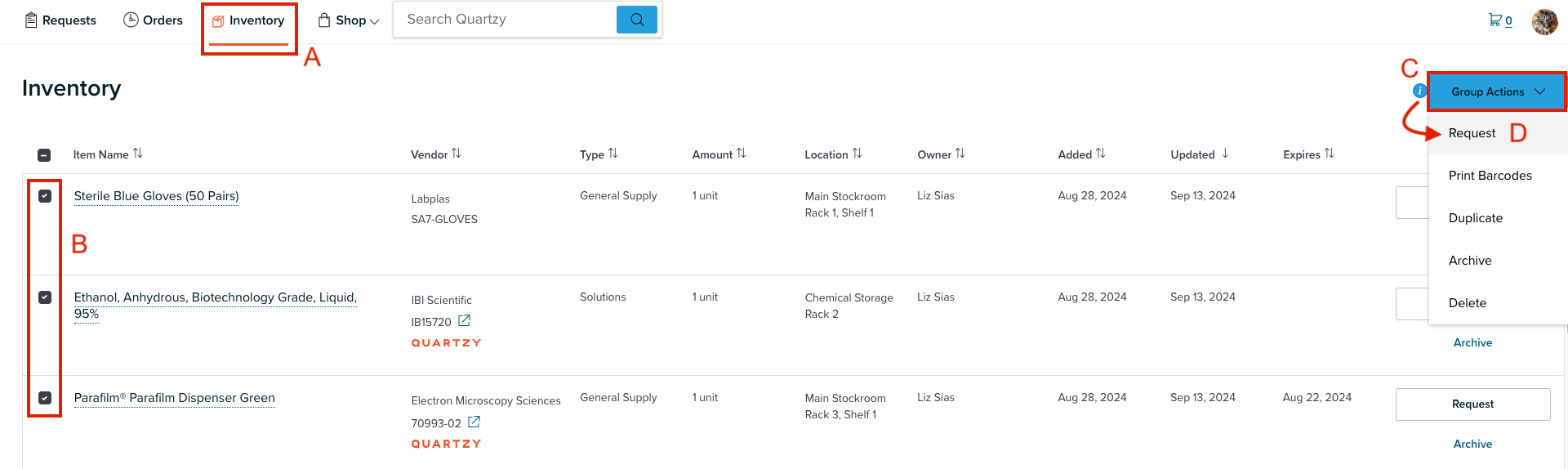Click Chemical Storage Rack 2 location
1568x469 pixels.
849,306
